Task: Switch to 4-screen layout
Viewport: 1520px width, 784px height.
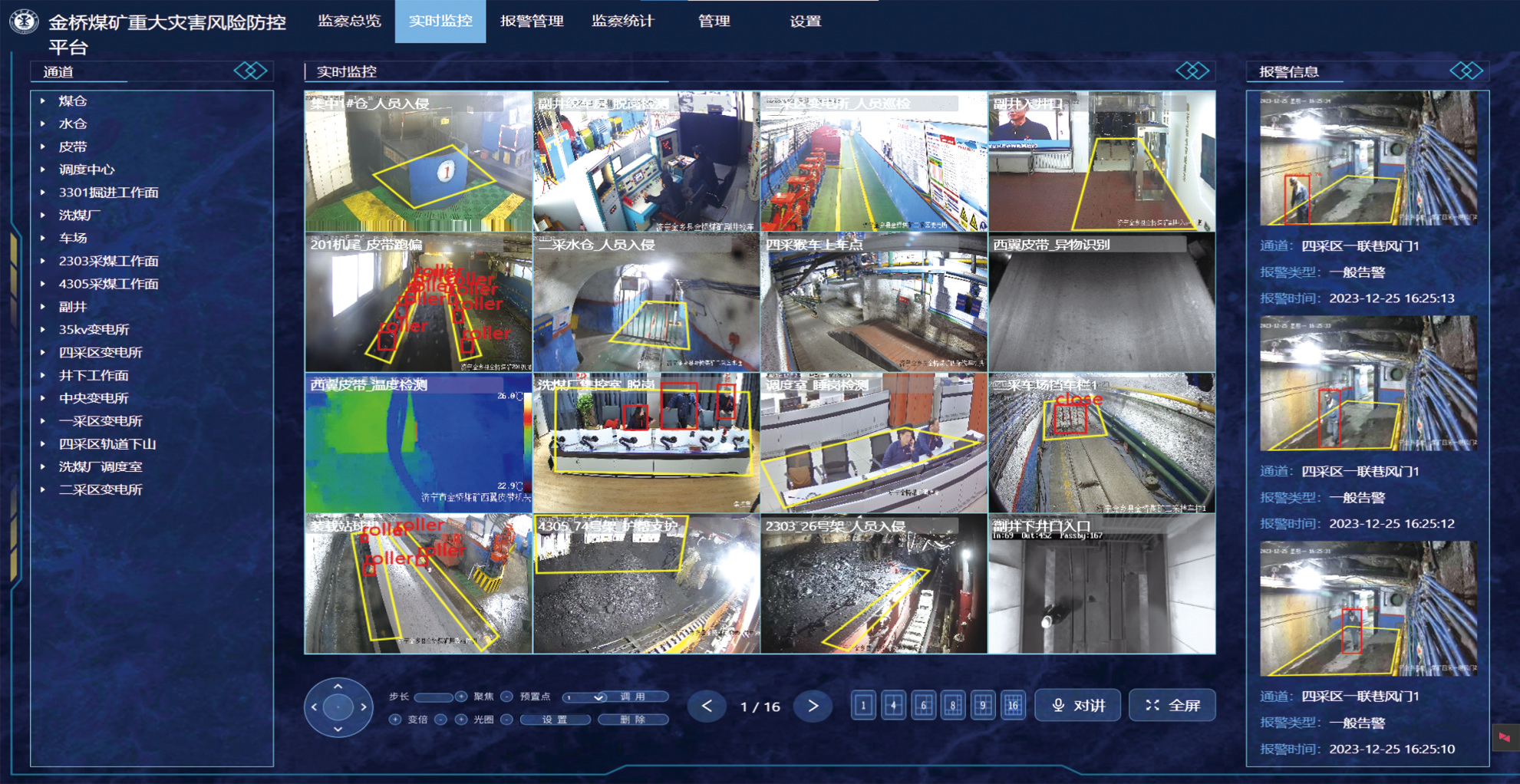Action: point(893,705)
